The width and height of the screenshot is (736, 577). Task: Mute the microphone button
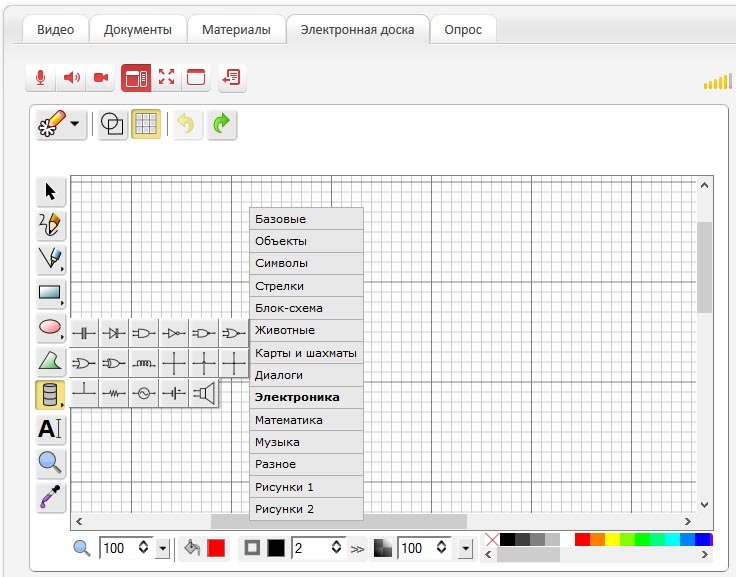pos(41,77)
